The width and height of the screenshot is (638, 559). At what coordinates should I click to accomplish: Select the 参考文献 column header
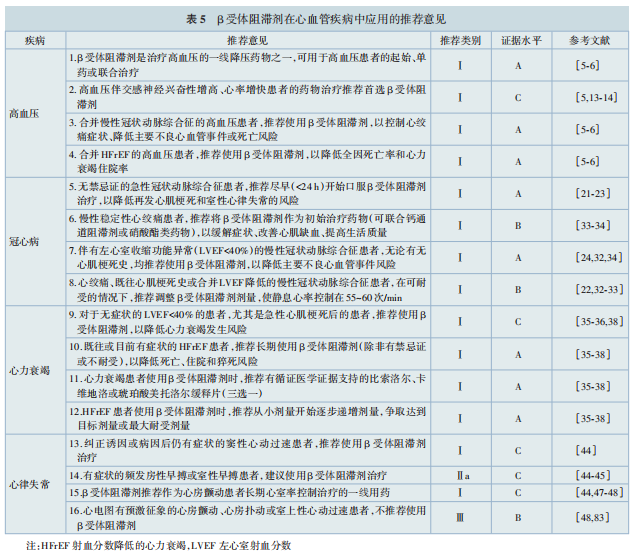589,41
